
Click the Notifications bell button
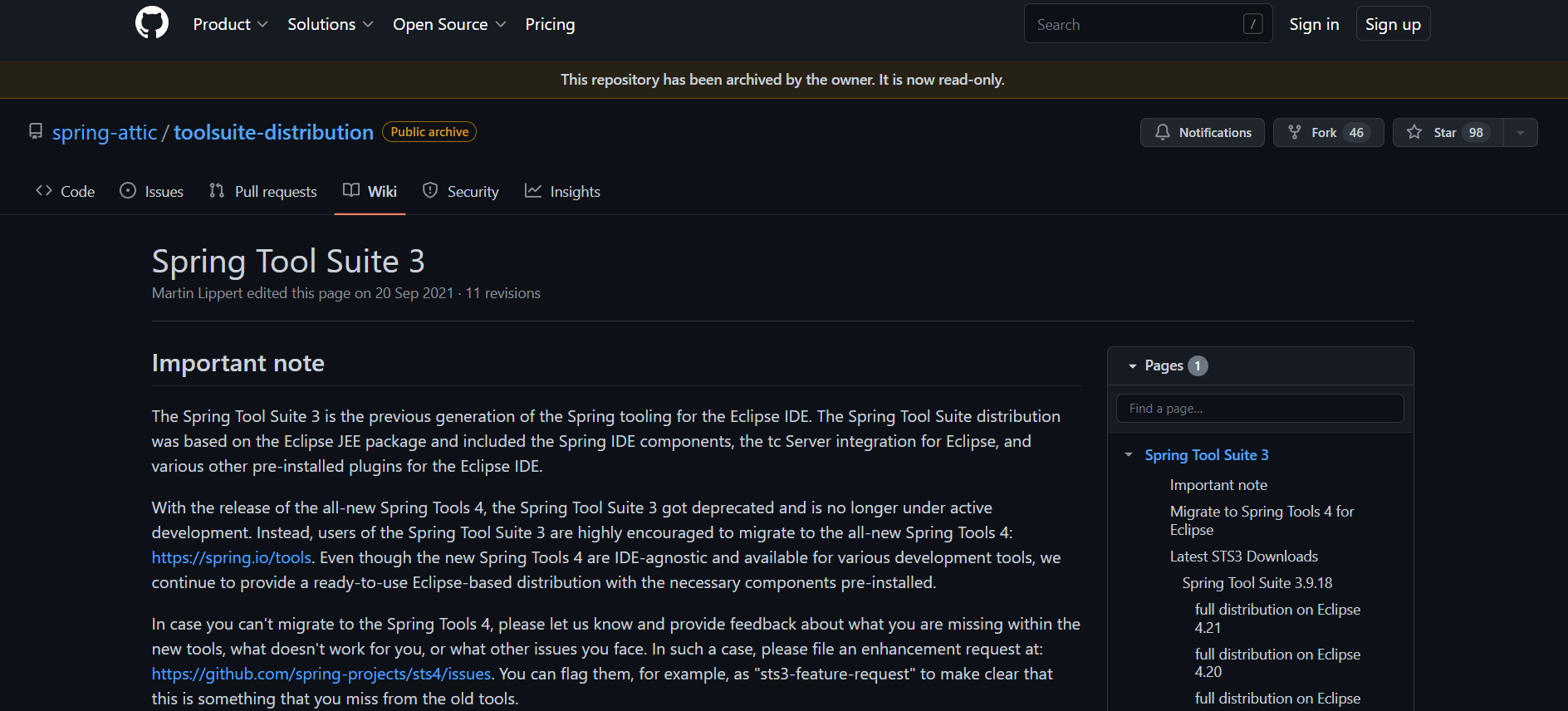click(1202, 132)
